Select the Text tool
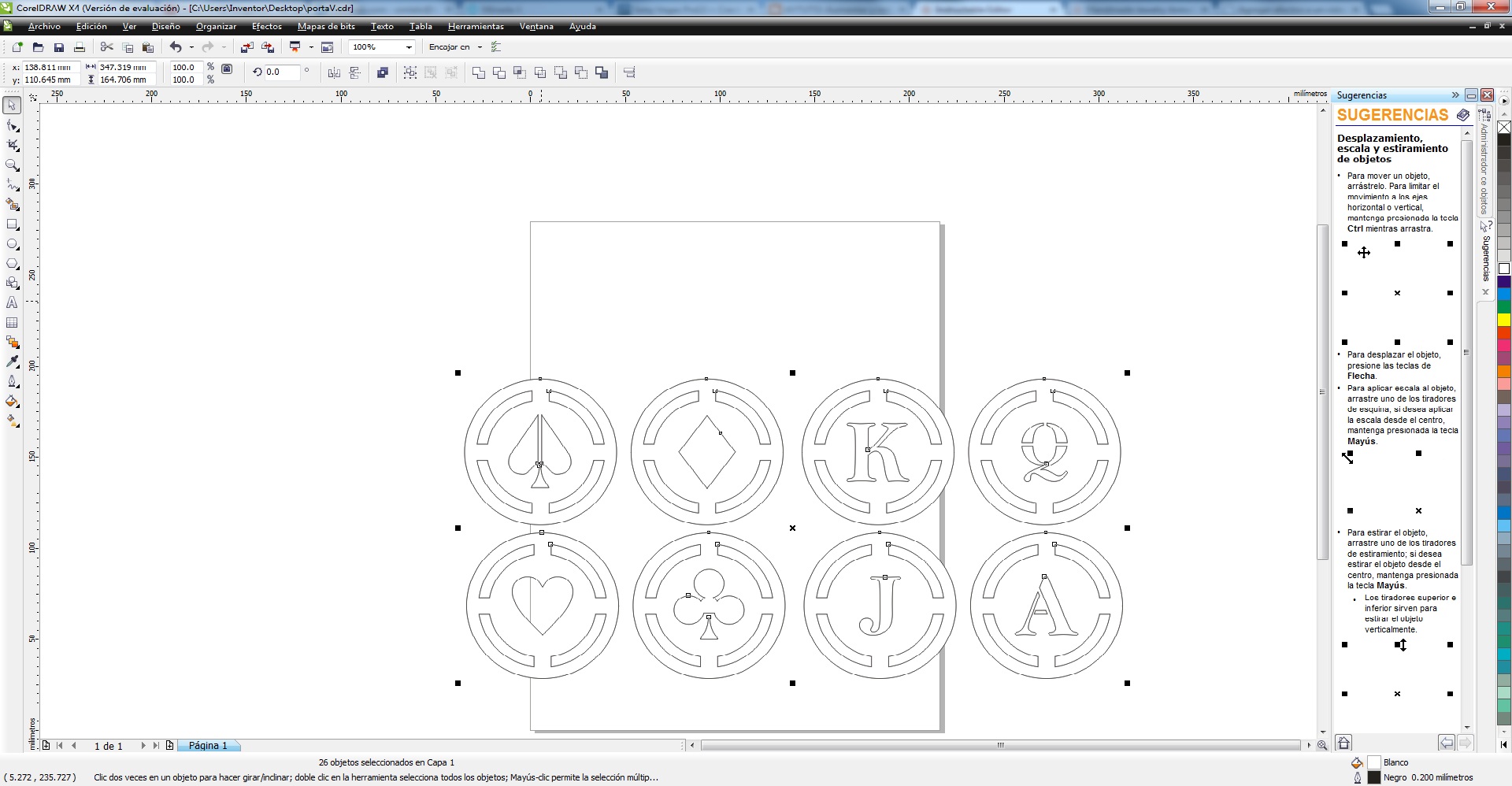Viewport: 1512px width, 786px height. (x=12, y=302)
